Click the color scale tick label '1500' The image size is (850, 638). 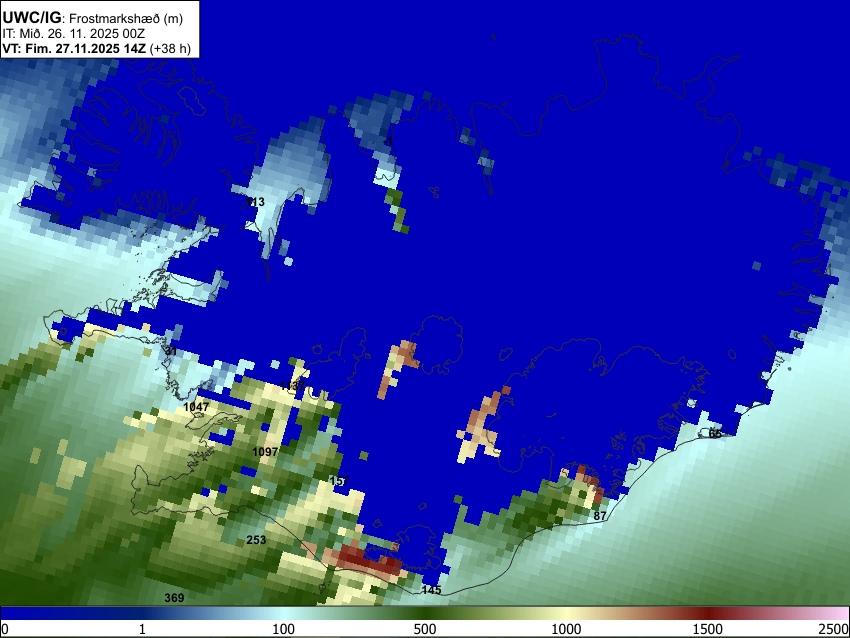[x=707, y=629]
